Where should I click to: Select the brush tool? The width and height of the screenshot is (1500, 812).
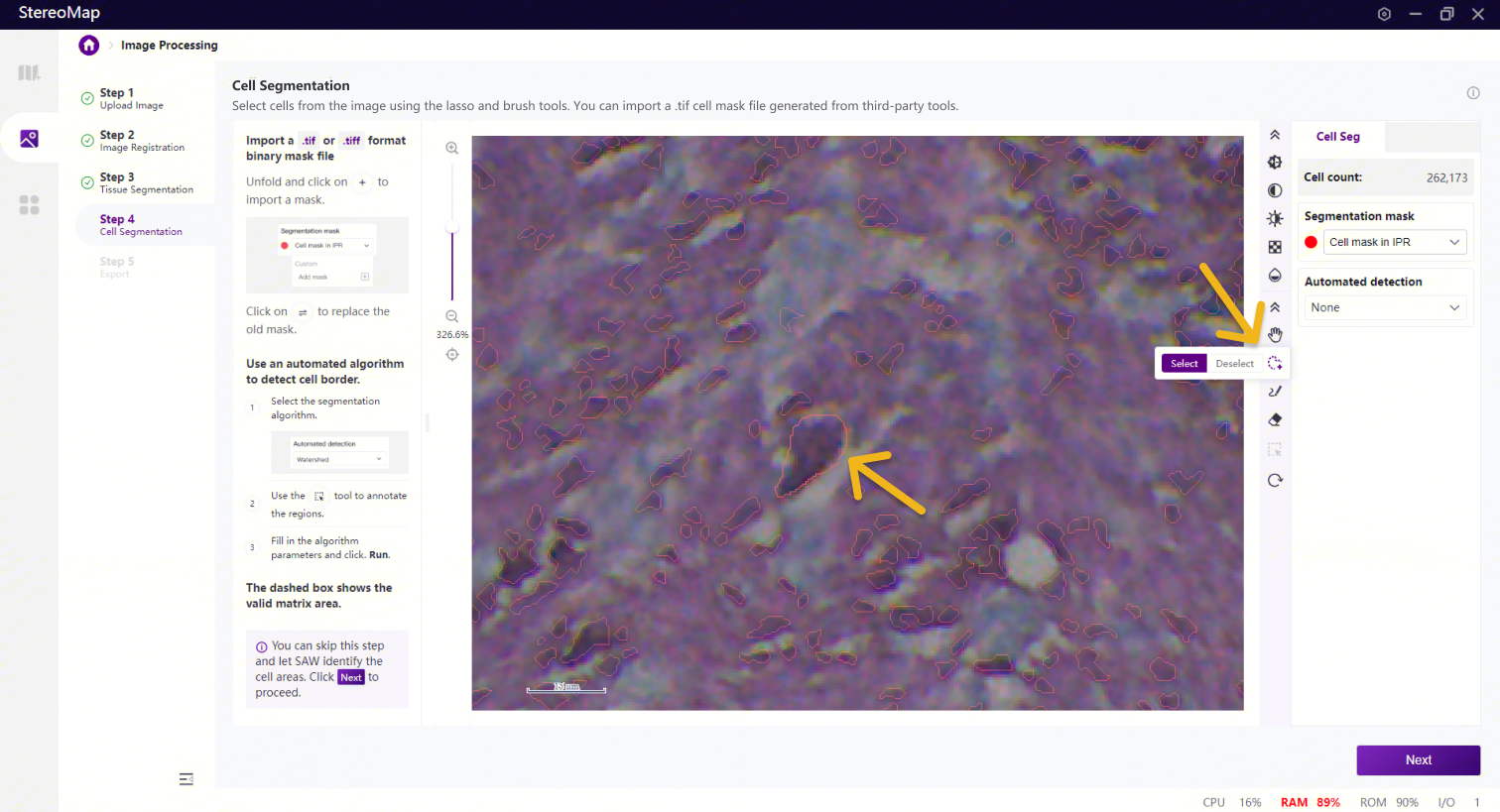(1275, 392)
